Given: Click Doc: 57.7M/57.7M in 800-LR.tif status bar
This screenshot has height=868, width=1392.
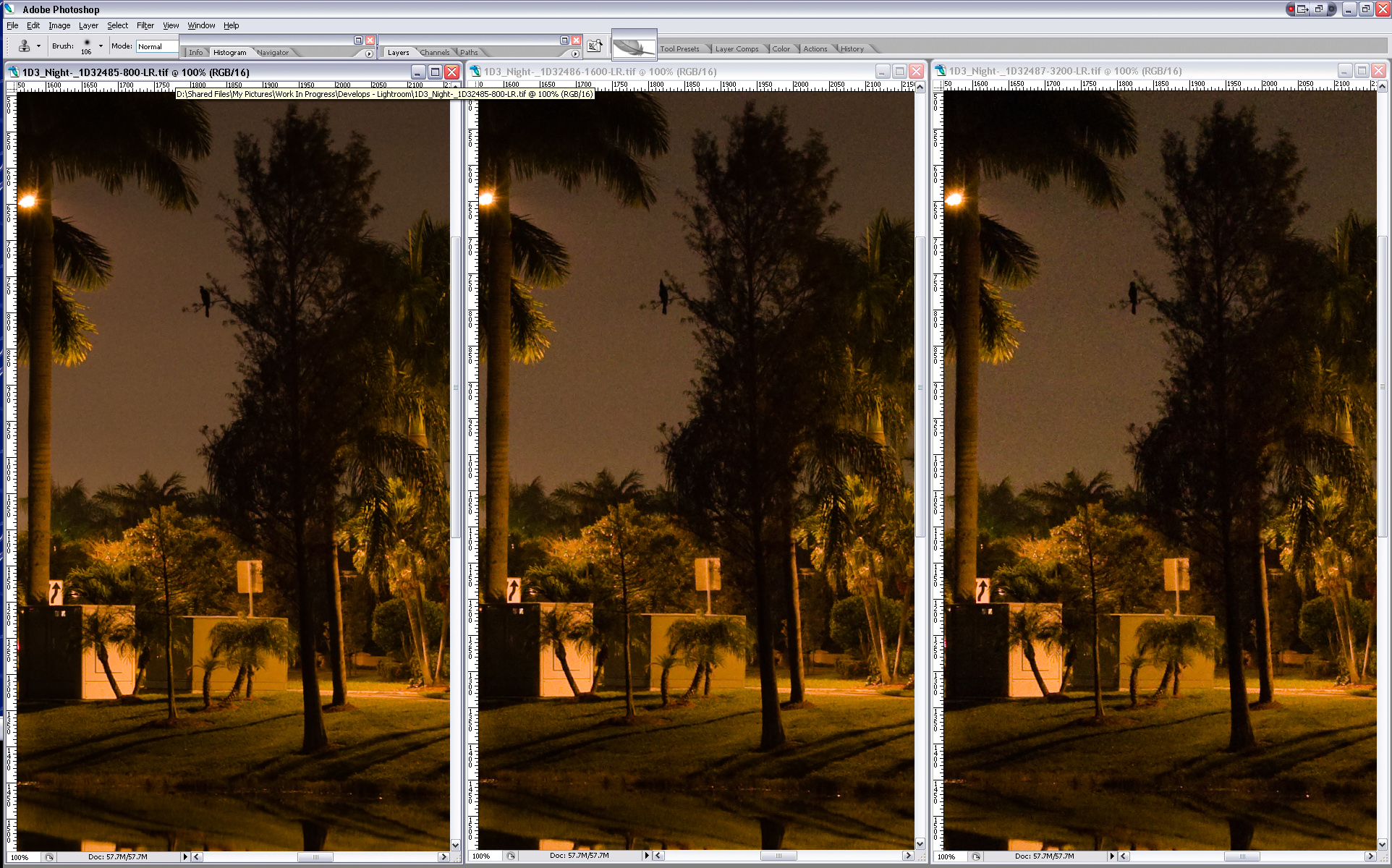Looking at the screenshot, I should [x=118, y=857].
